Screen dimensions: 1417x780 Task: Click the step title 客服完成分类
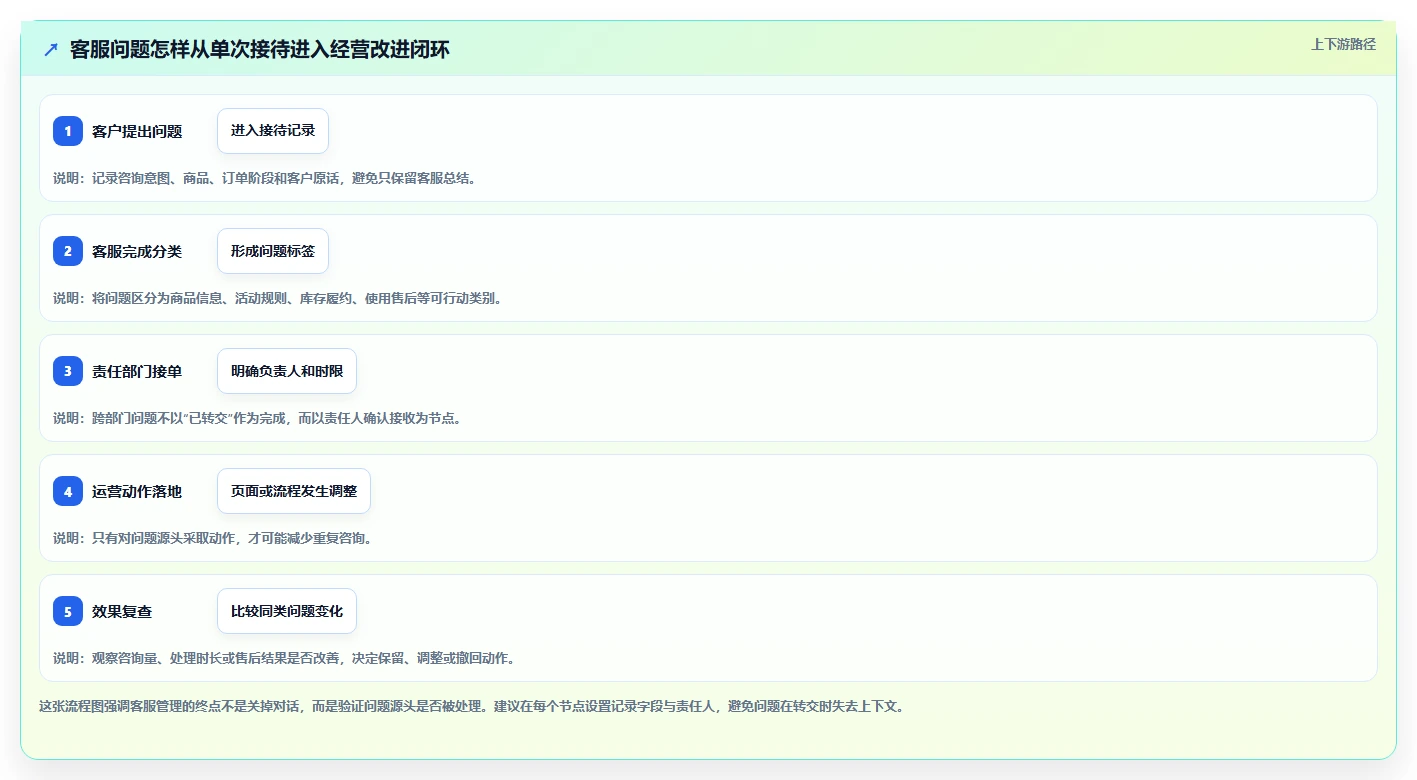pos(137,251)
